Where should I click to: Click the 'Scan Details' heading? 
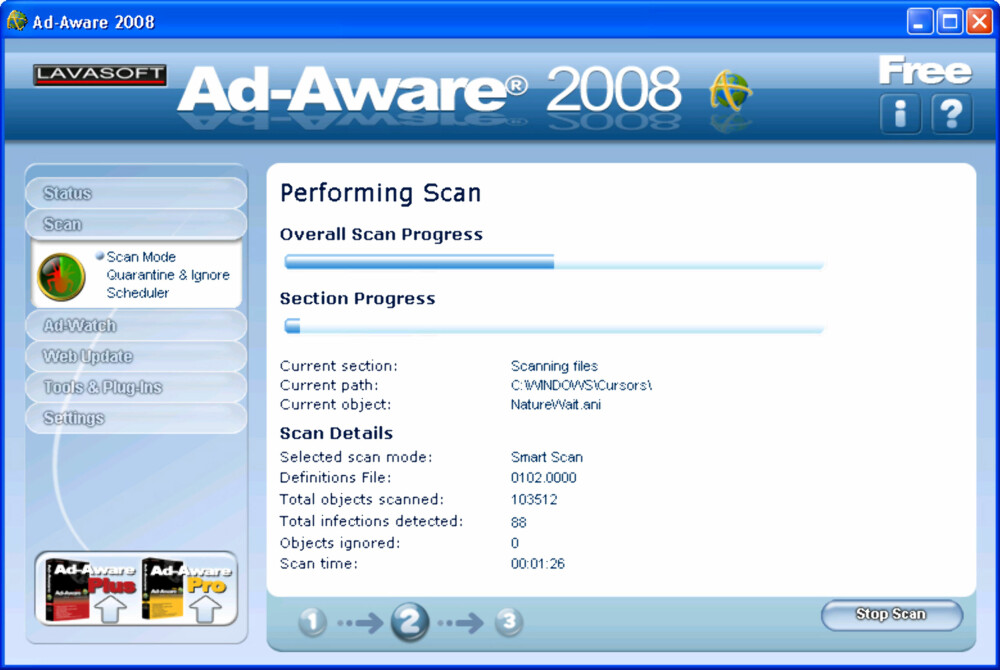pos(336,433)
